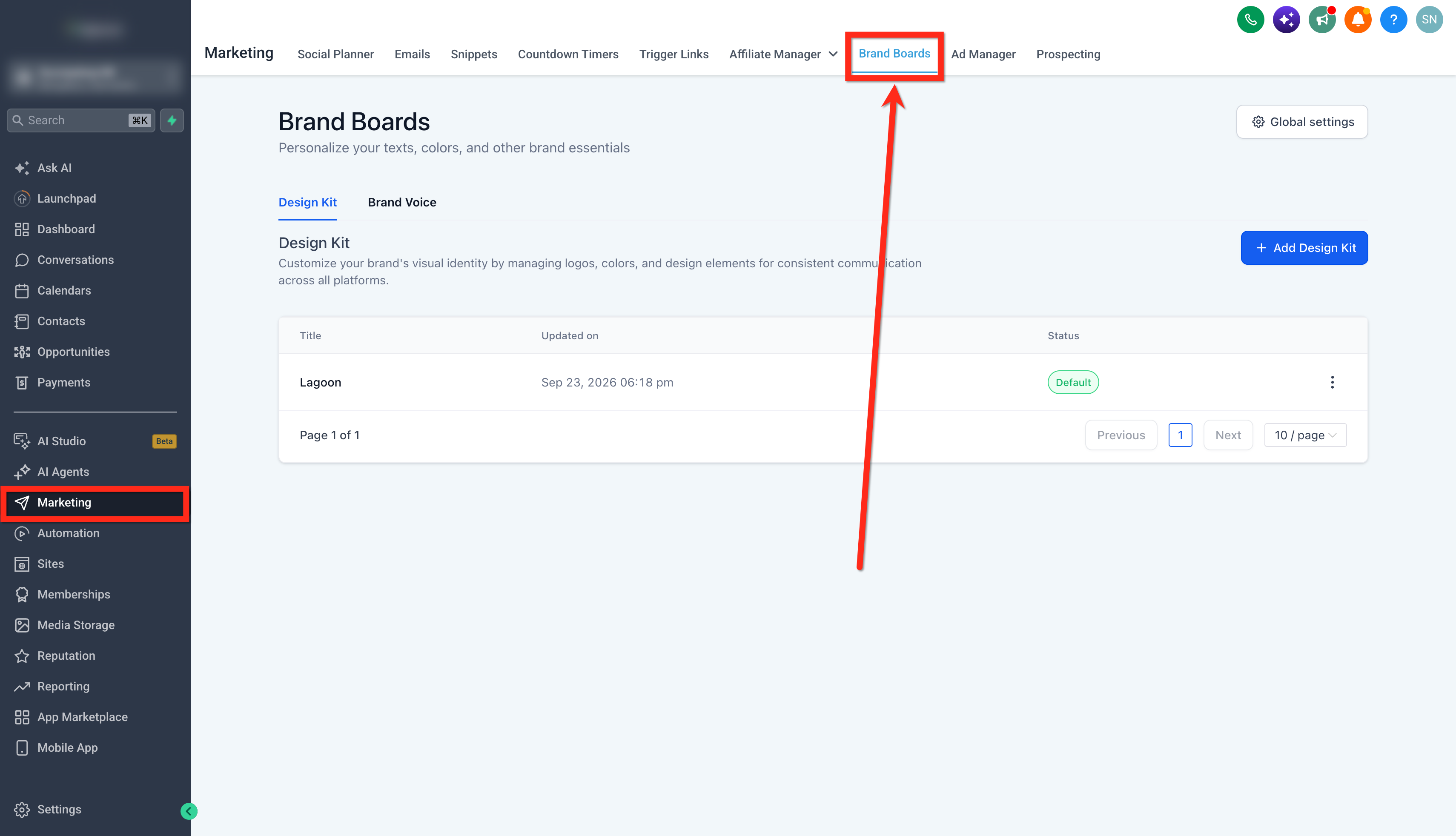Open the purple AI sparkle assistant icon

tap(1285, 20)
